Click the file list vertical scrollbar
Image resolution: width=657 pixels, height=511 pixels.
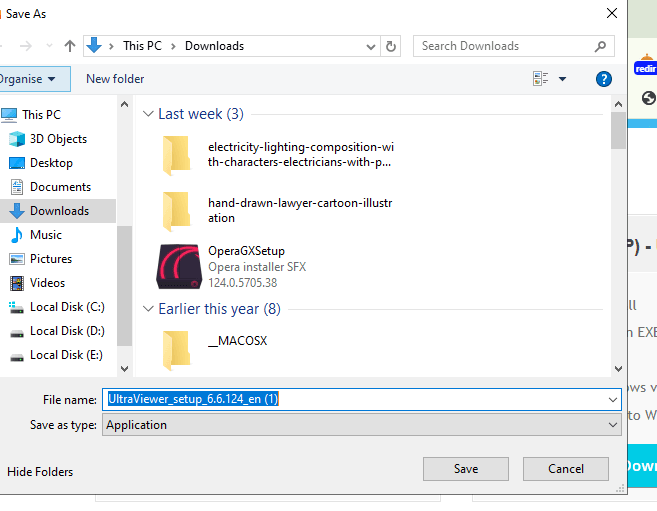coord(618,240)
